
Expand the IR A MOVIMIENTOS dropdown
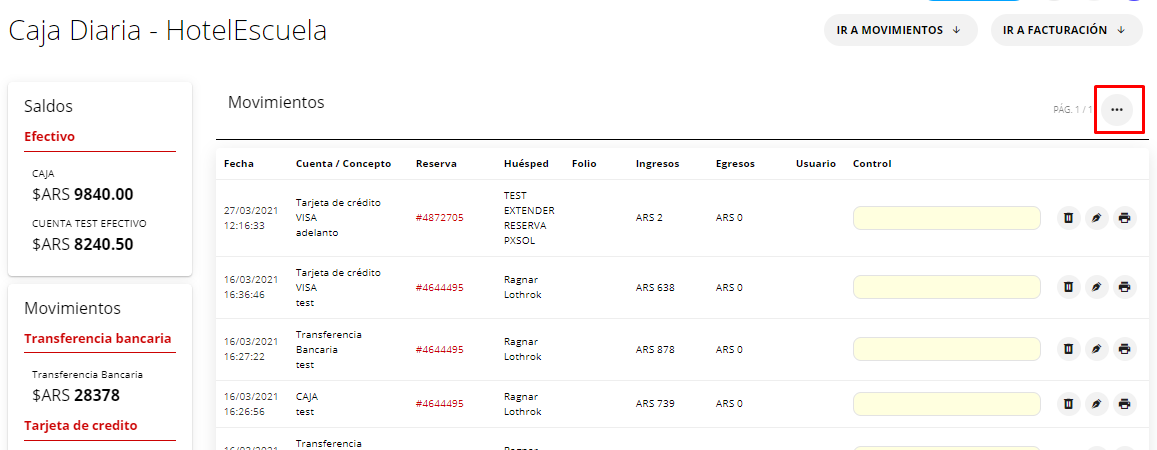click(x=899, y=30)
